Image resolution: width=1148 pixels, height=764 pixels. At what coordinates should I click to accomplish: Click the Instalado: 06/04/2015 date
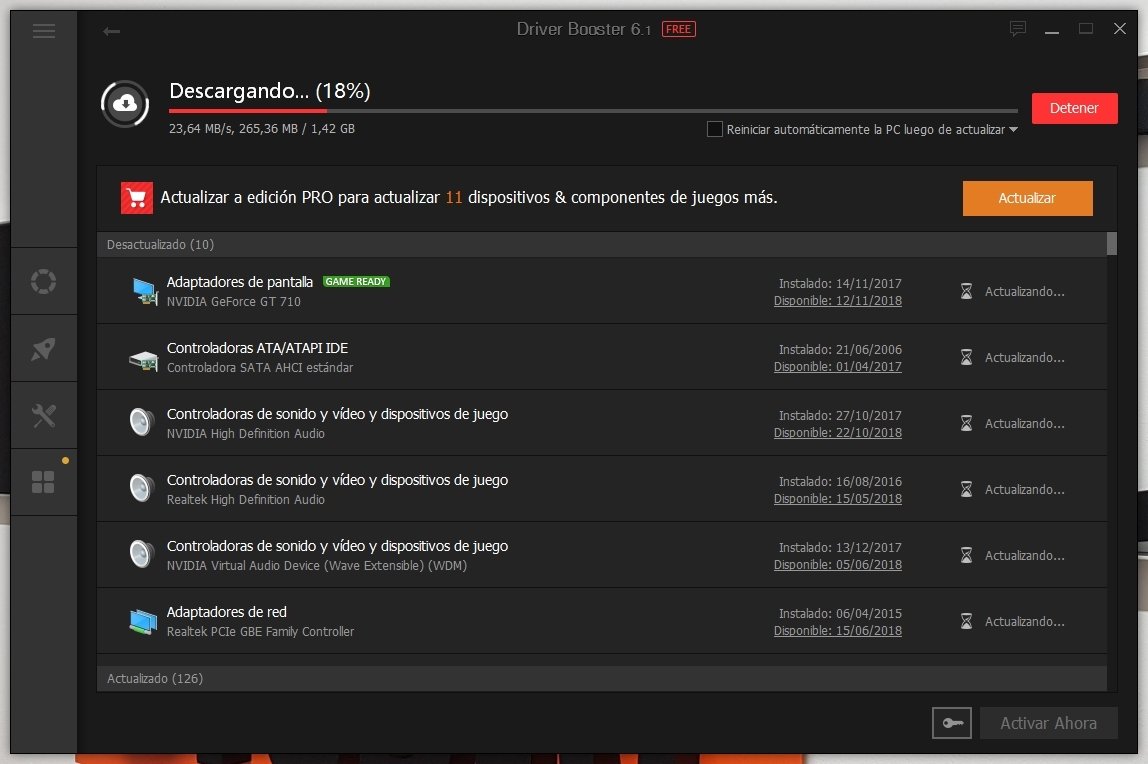[840, 613]
